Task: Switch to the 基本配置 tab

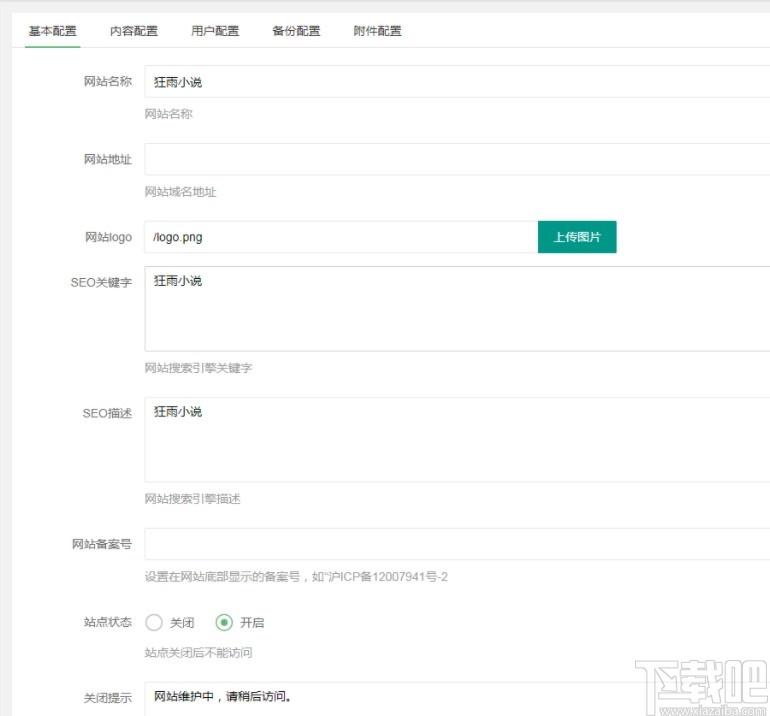Action: 53,31
